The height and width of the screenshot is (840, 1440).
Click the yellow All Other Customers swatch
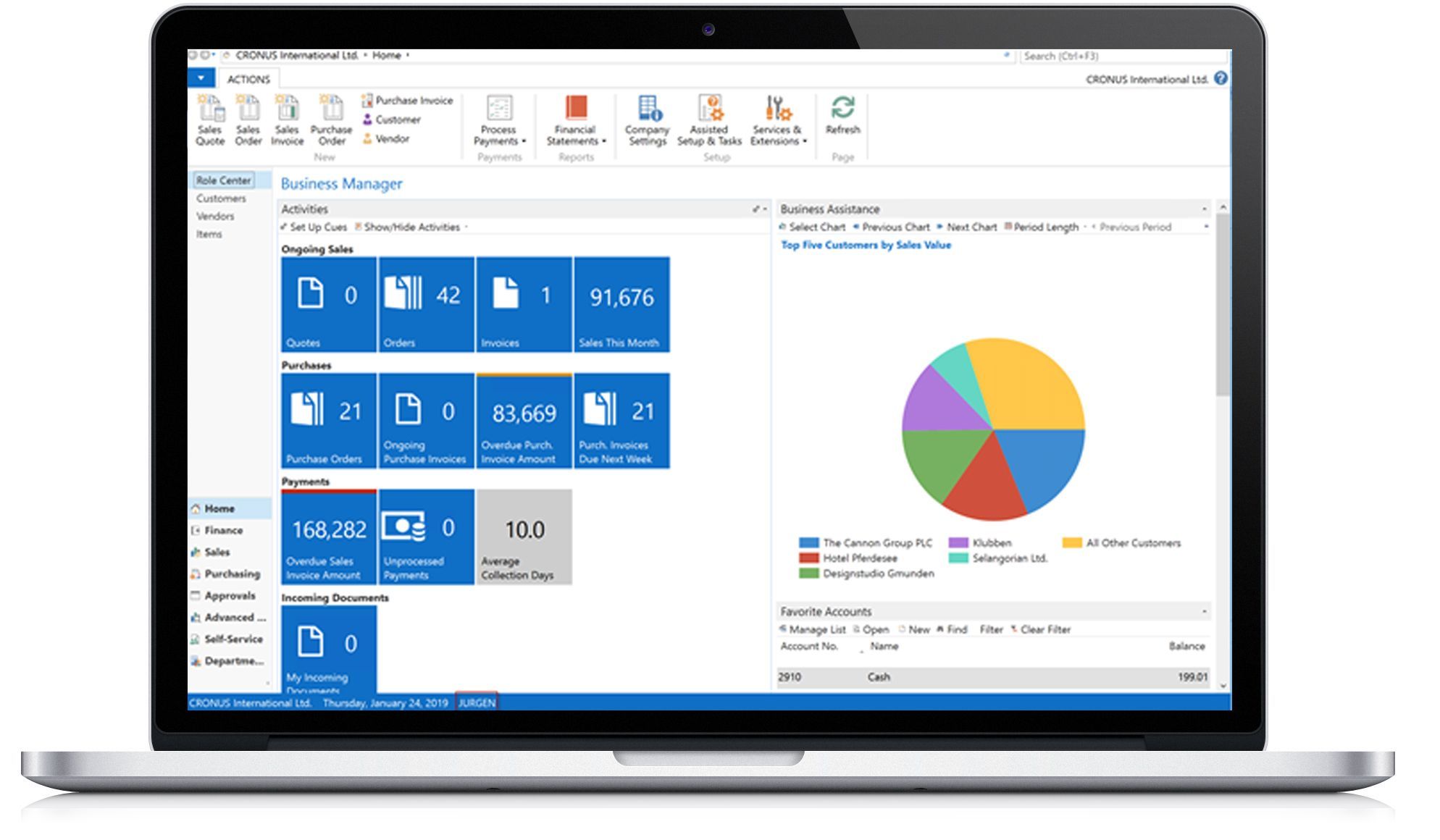(1071, 542)
